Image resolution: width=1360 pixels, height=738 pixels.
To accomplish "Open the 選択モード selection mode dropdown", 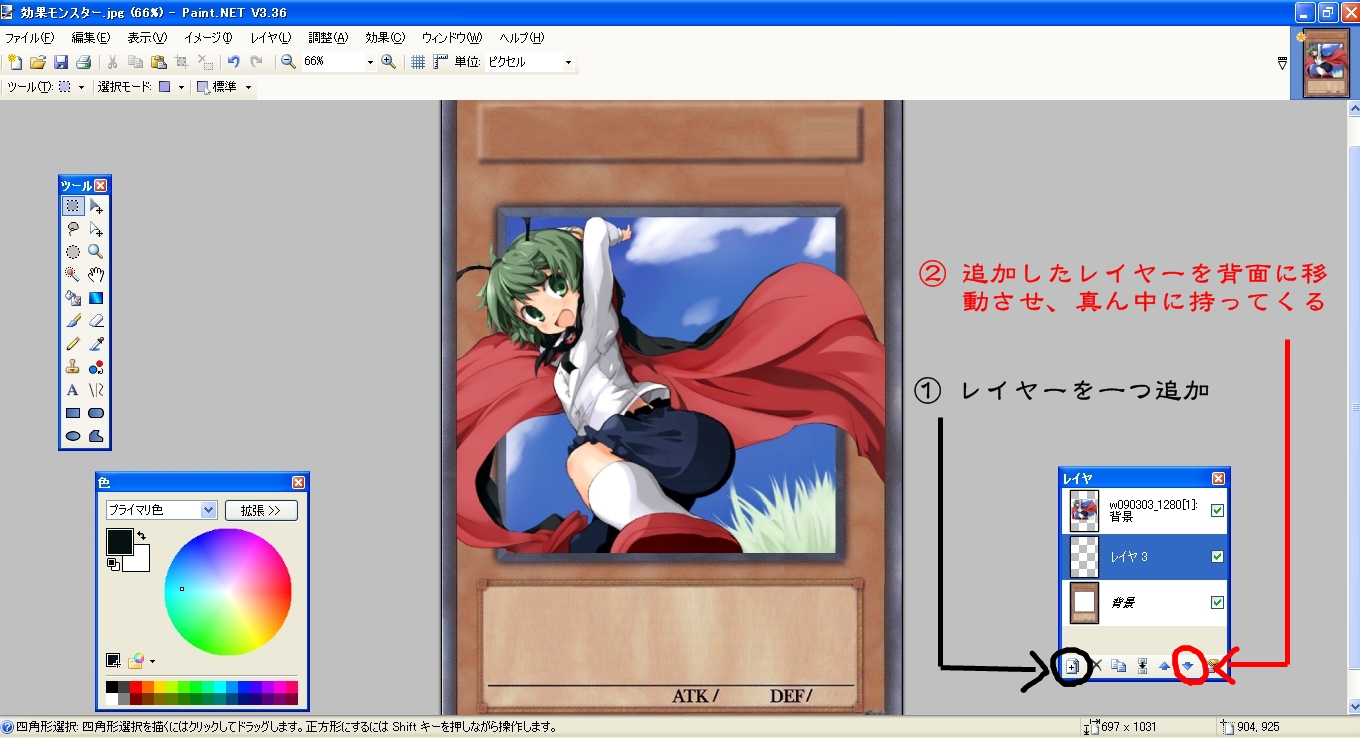I will click(181, 88).
